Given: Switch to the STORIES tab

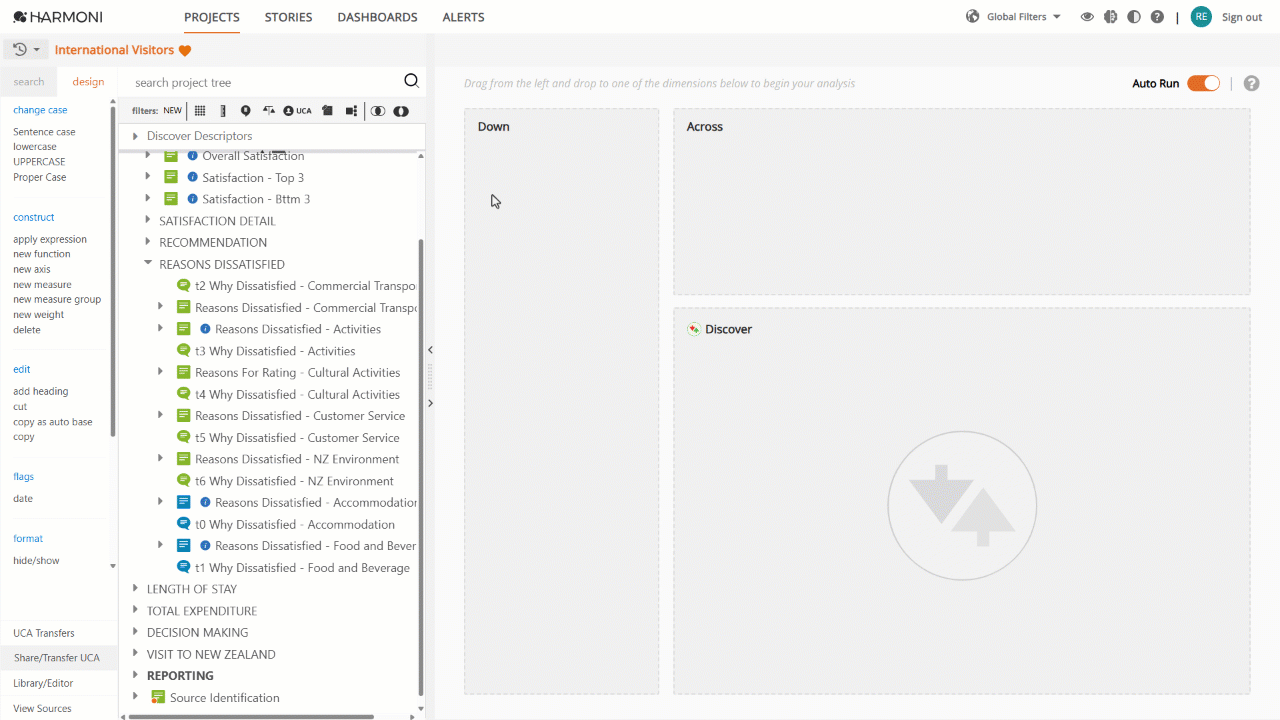Looking at the screenshot, I should [x=288, y=17].
